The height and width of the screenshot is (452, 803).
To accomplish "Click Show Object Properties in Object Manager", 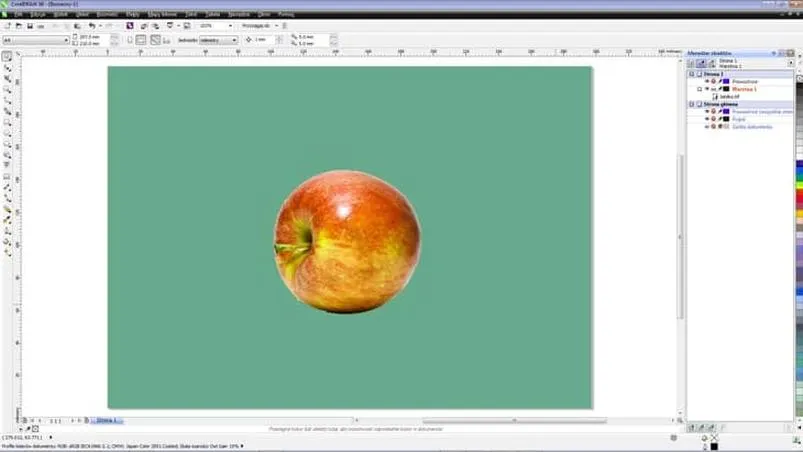I will [x=691, y=63].
